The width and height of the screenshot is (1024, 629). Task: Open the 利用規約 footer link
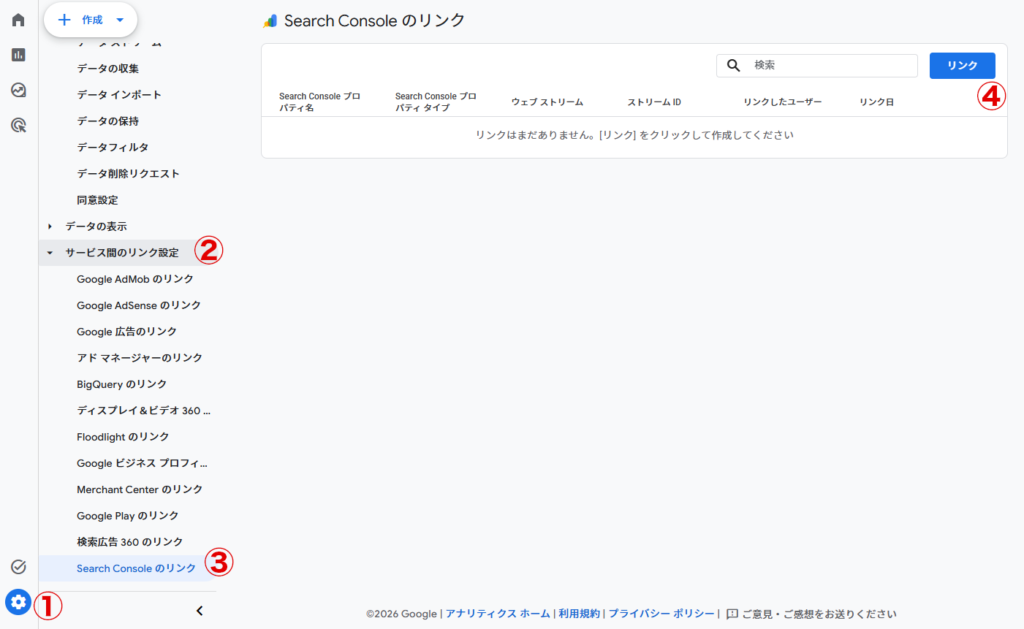coord(579,614)
